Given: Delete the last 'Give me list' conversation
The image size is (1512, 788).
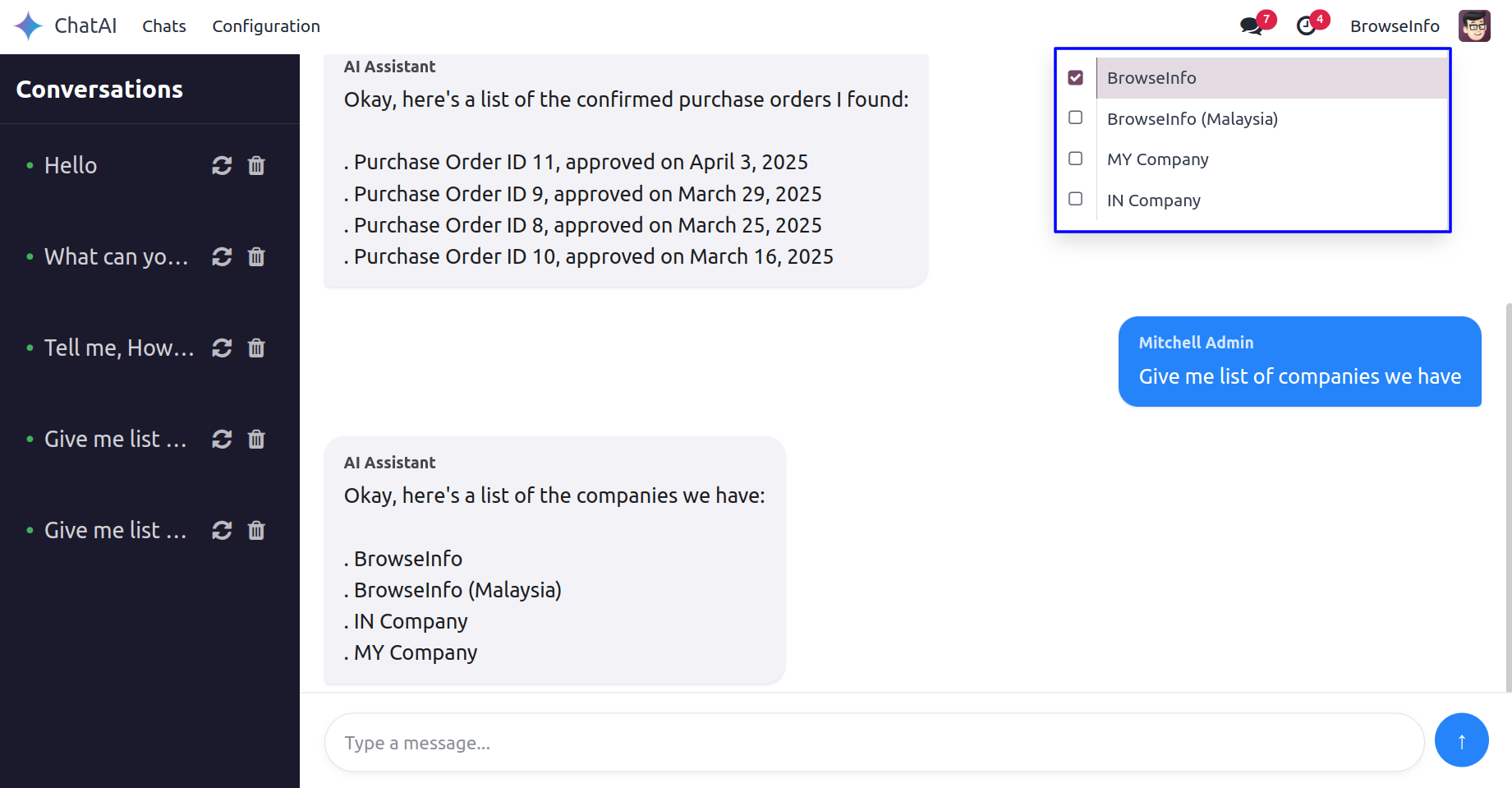Looking at the screenshot, I should (x=256, y=531).
